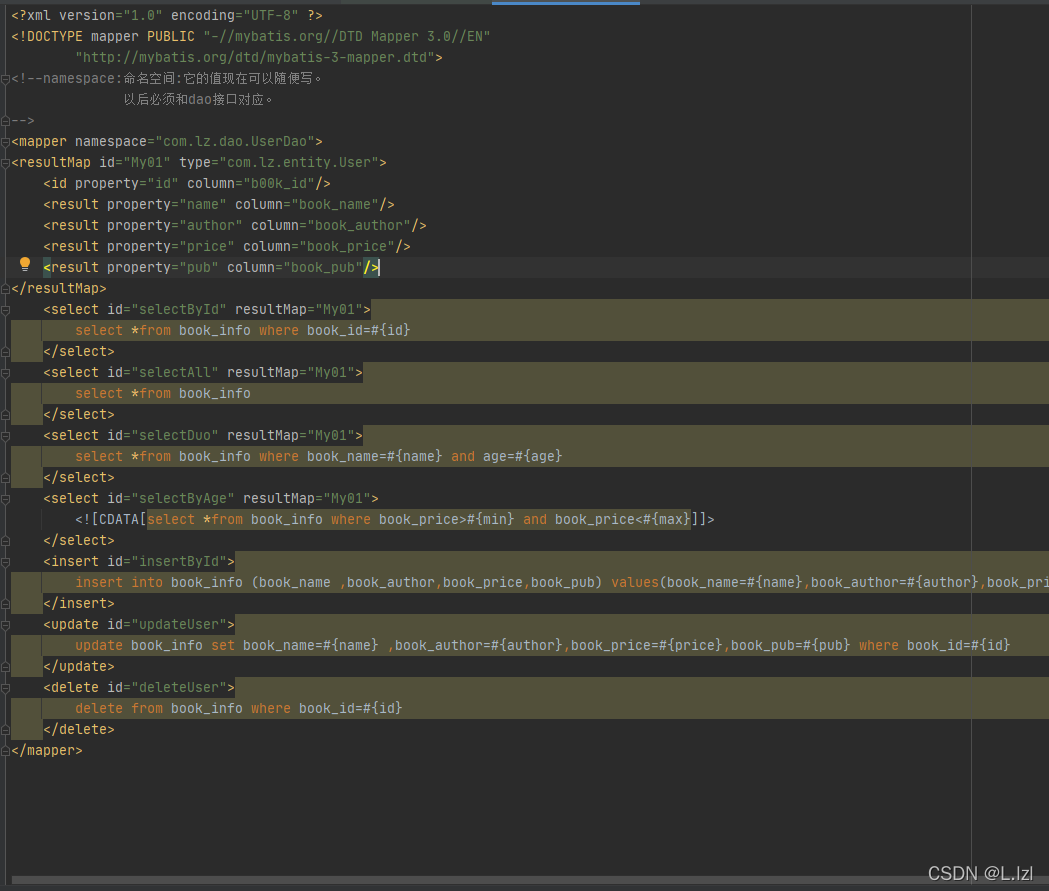1049x891 pixels.
Task: Fold the selectById select element
Action: tap(5, 310)
